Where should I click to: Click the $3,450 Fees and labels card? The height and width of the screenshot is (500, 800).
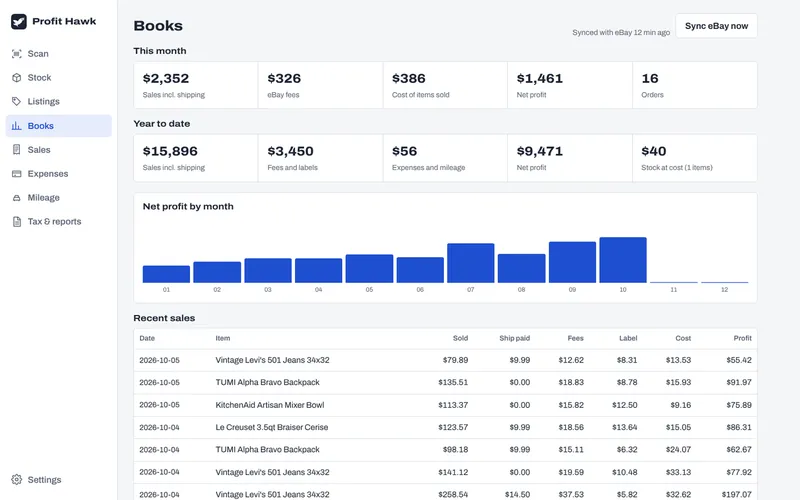(x=320, y=158)
